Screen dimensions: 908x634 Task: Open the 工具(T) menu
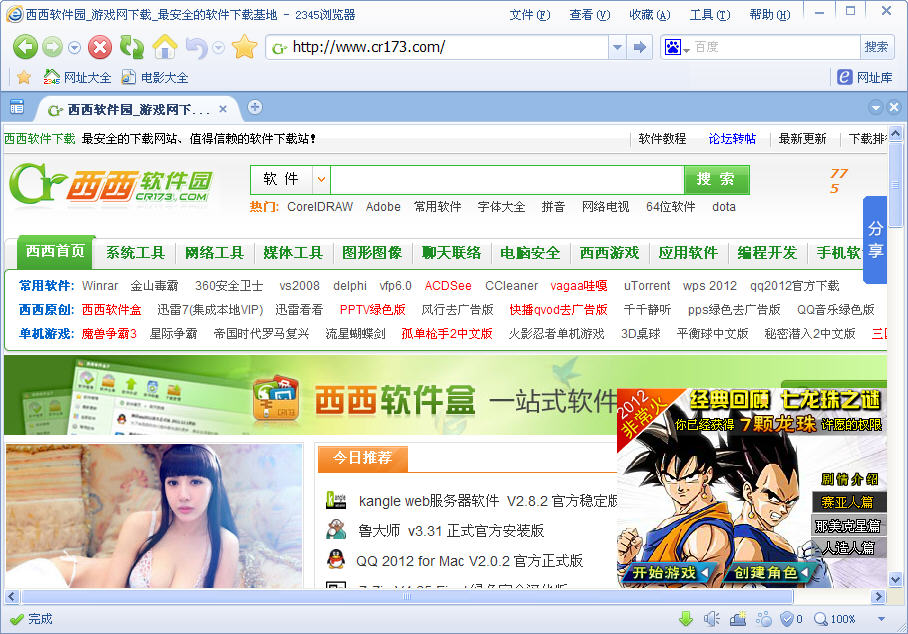[x=710, y=14]
